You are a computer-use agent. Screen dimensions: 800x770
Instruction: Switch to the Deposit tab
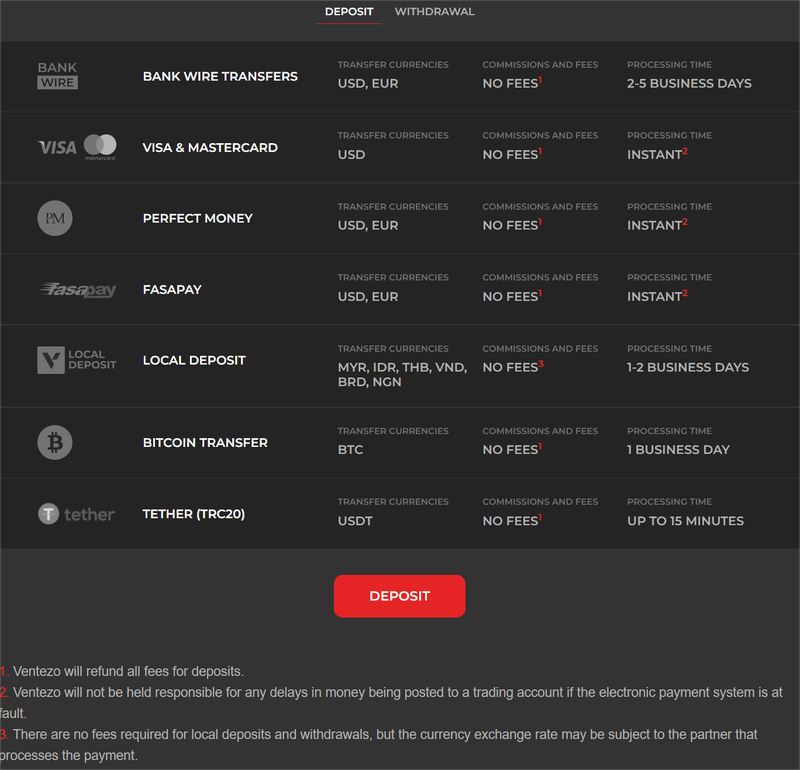pyautogui.click(x=349, y=12)
